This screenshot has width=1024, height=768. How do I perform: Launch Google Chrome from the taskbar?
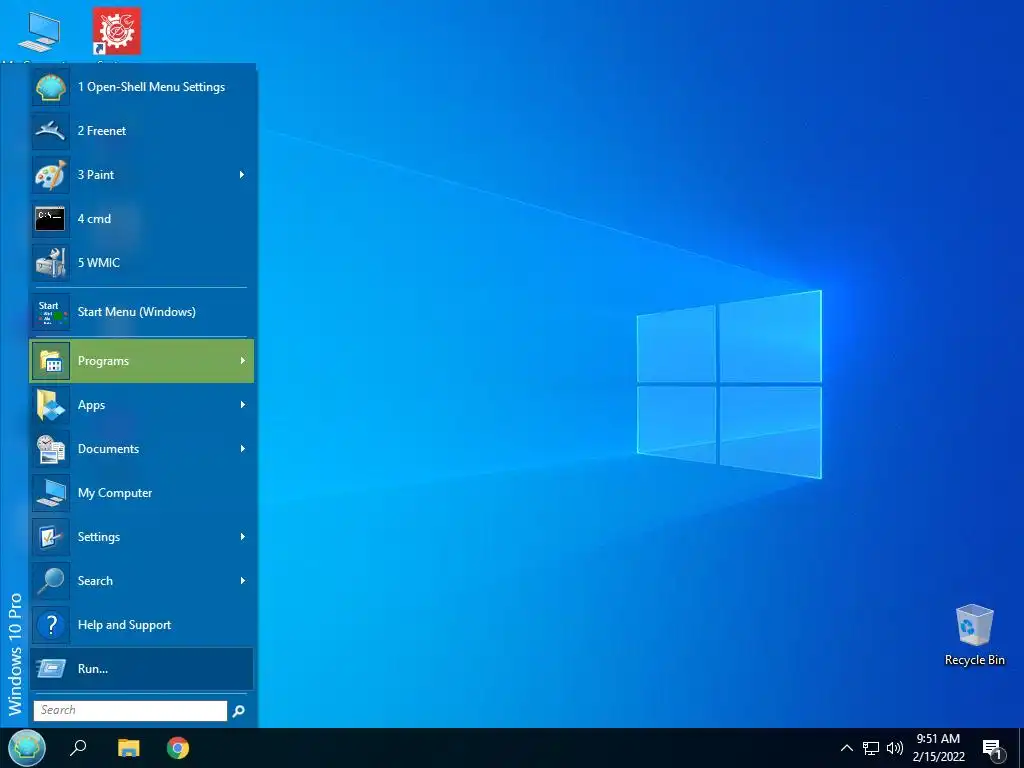point(178,748)
